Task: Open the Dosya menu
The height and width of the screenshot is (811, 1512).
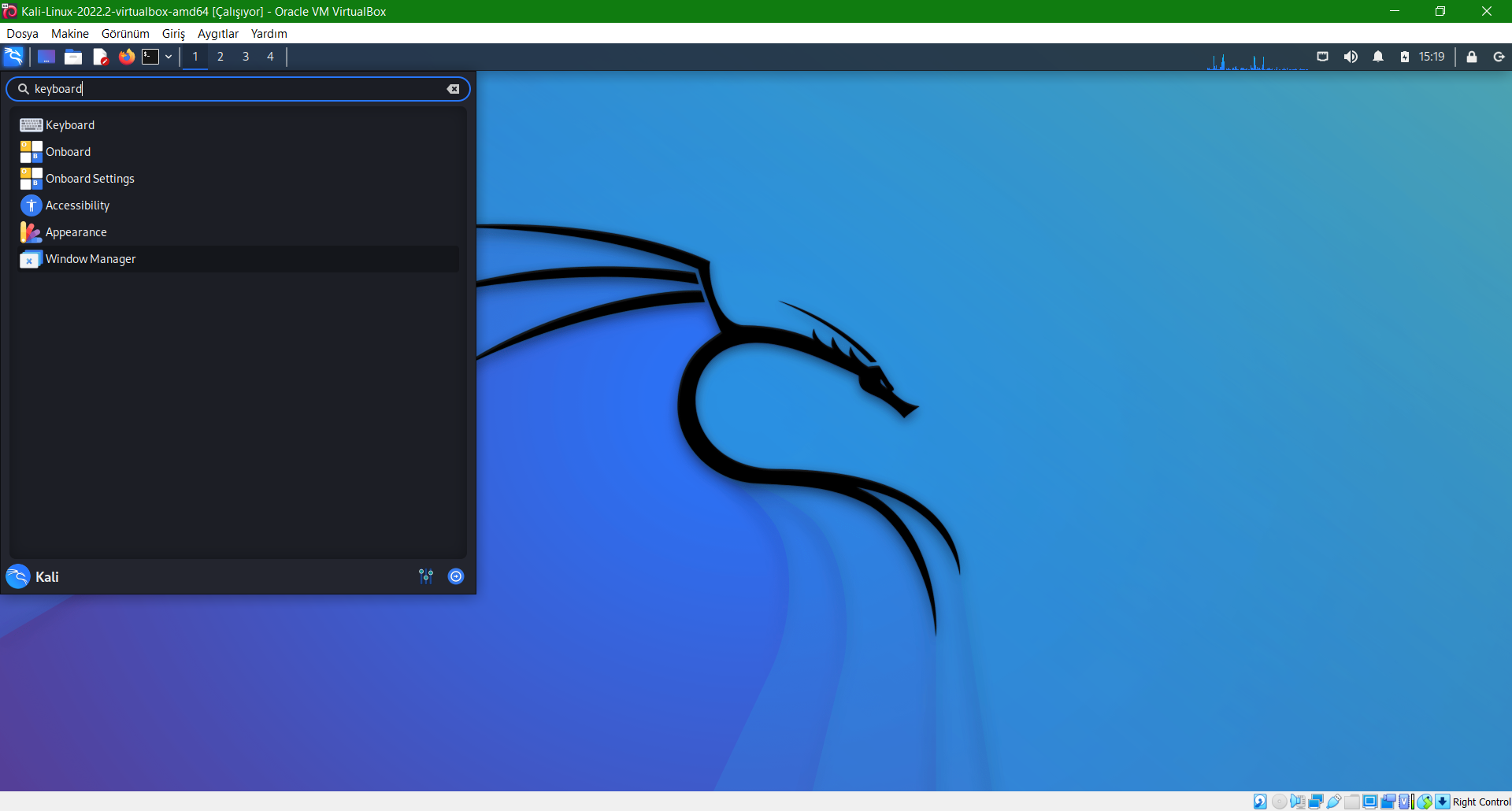Action: tap(22, 34)
